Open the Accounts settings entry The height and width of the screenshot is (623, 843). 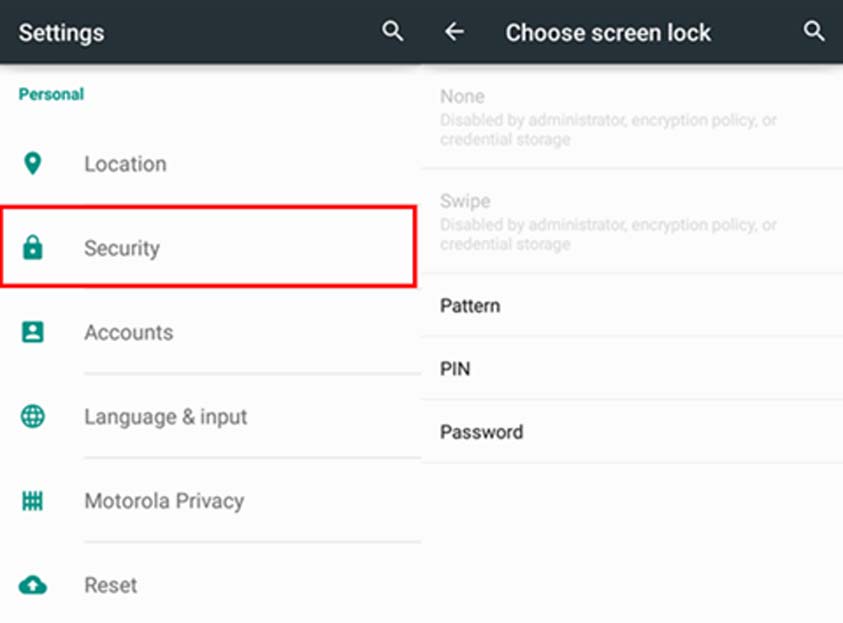pos(128,332)
